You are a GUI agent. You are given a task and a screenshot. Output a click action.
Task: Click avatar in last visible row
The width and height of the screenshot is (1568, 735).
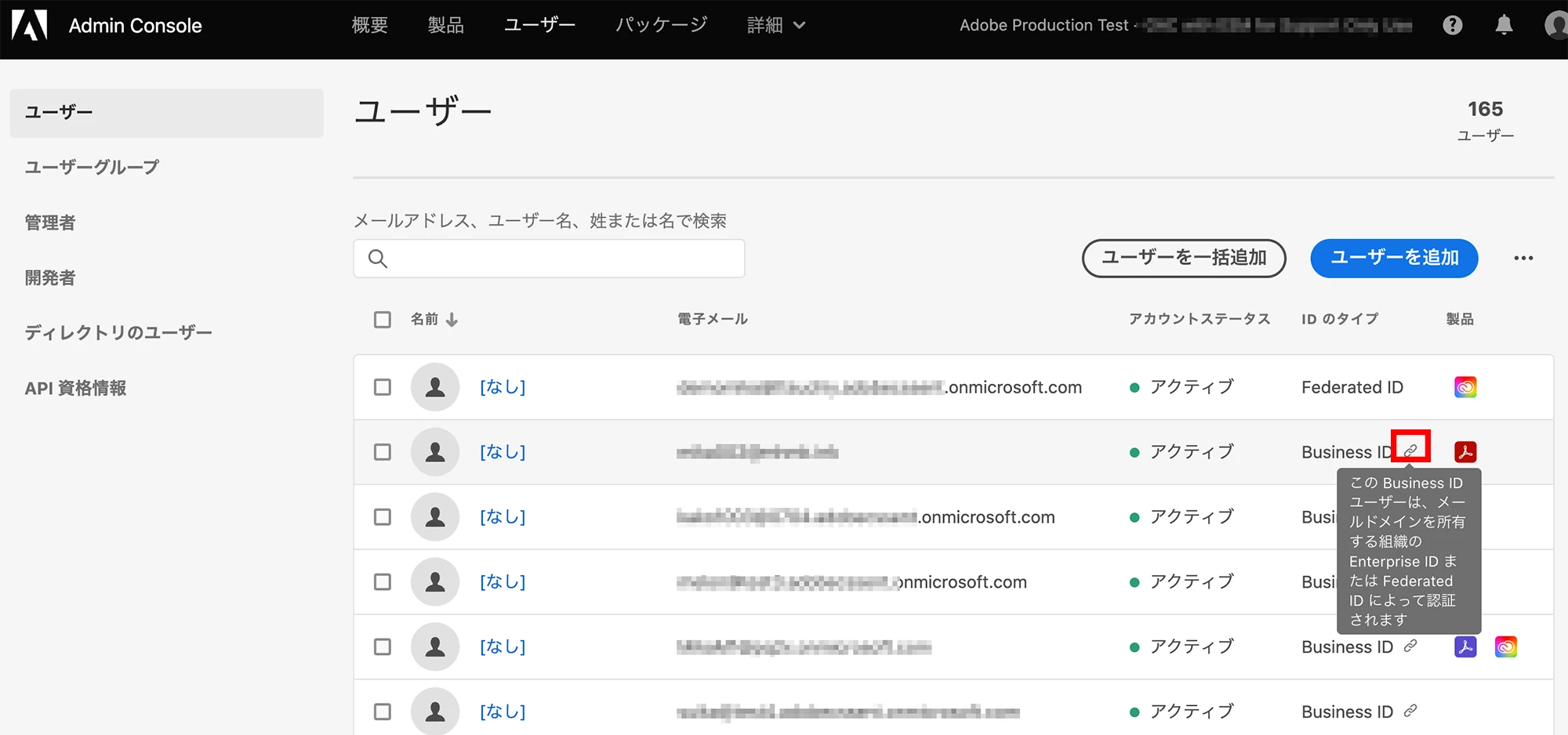point(435,711)
